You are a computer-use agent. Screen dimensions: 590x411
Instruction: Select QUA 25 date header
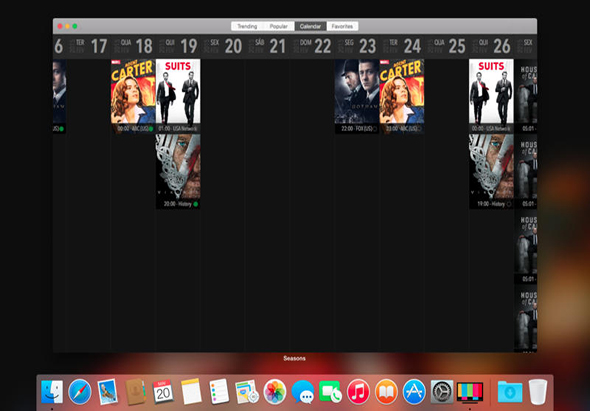(x=447, y=46)
